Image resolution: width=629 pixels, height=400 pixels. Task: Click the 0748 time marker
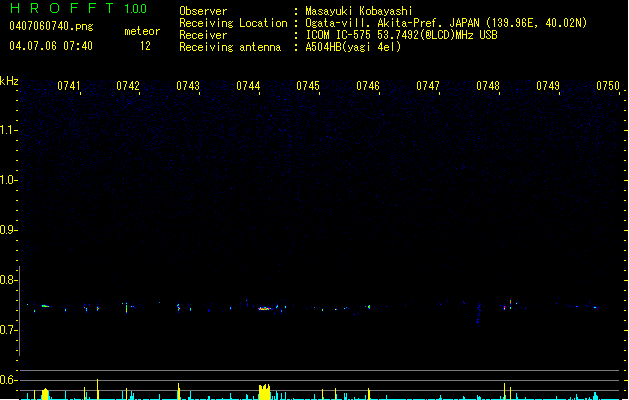pyautogui.click(x=488, y=86)
